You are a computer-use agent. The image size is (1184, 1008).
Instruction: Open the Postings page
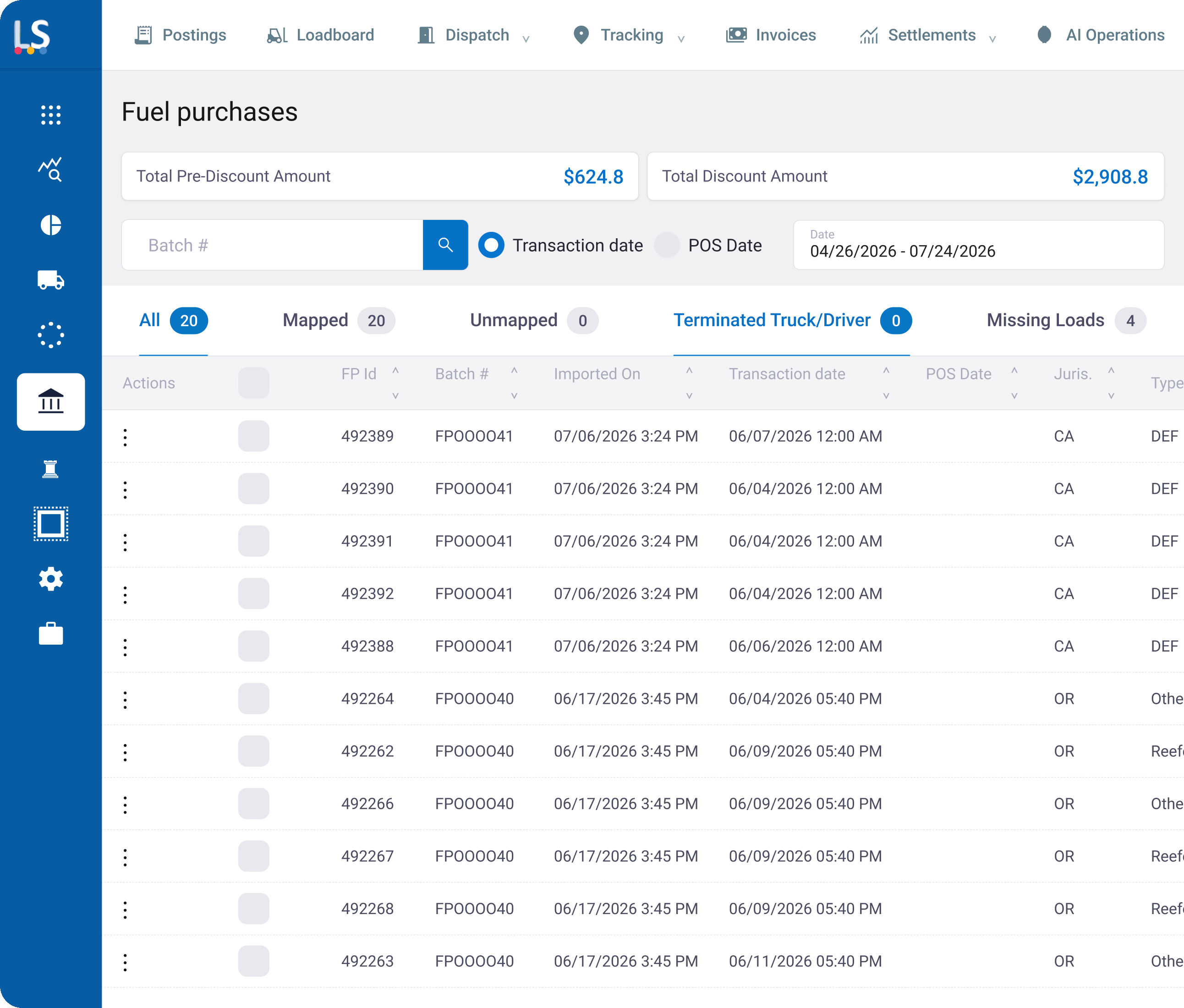pyautogui.click(x=181, y=35)
